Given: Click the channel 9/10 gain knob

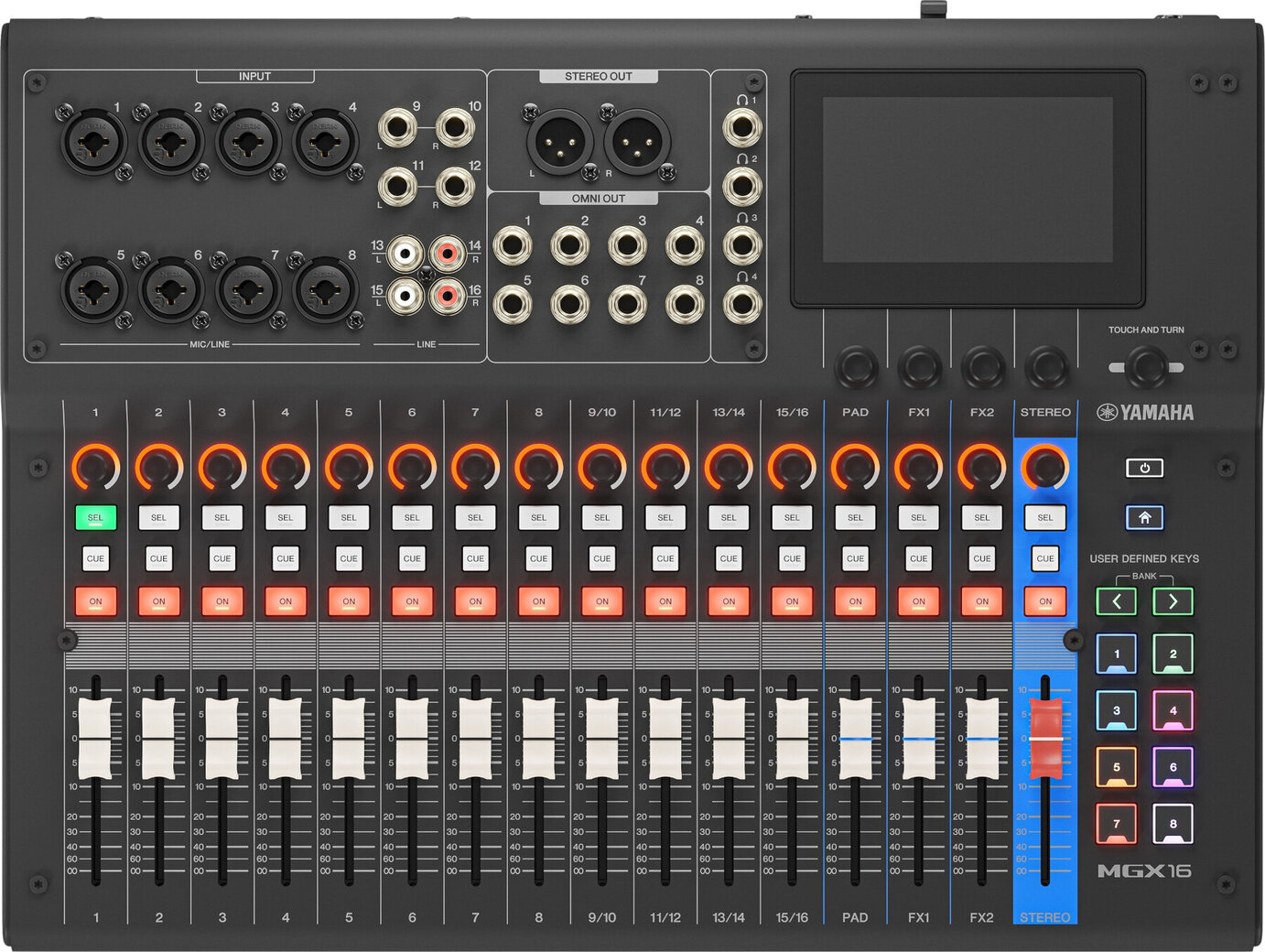Looking at the screenshot, I should [x=601, y=468].
